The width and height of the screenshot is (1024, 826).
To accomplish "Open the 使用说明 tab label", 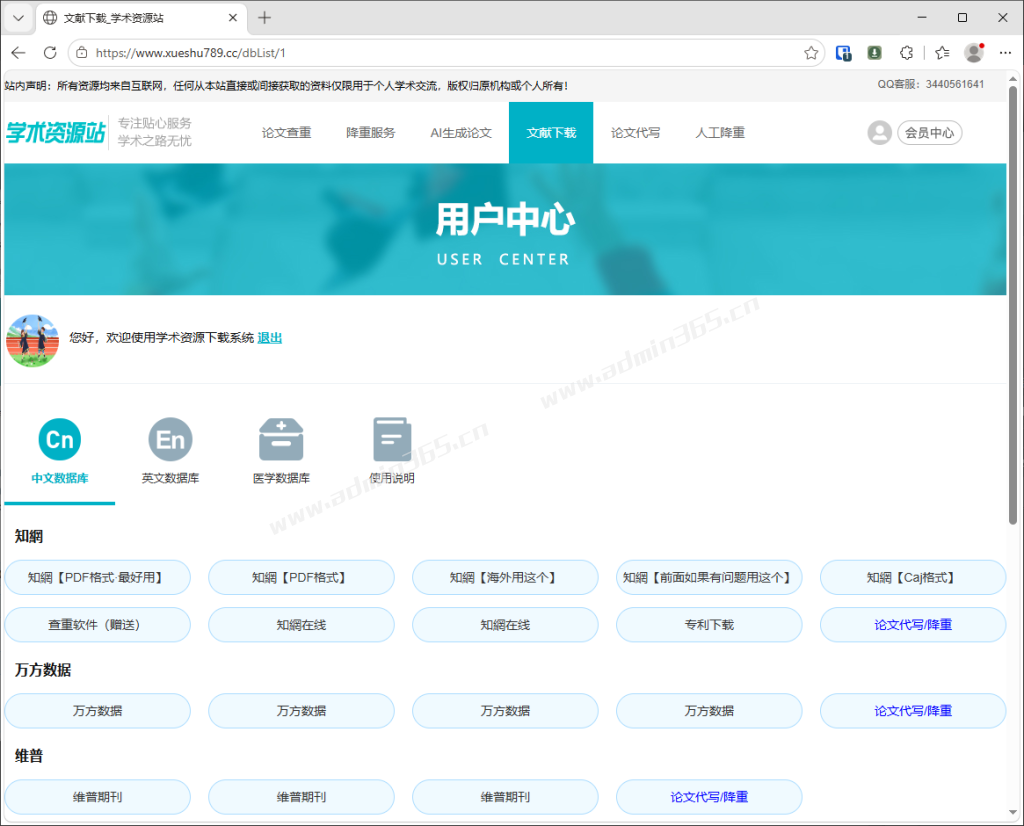I will point(392,478).
